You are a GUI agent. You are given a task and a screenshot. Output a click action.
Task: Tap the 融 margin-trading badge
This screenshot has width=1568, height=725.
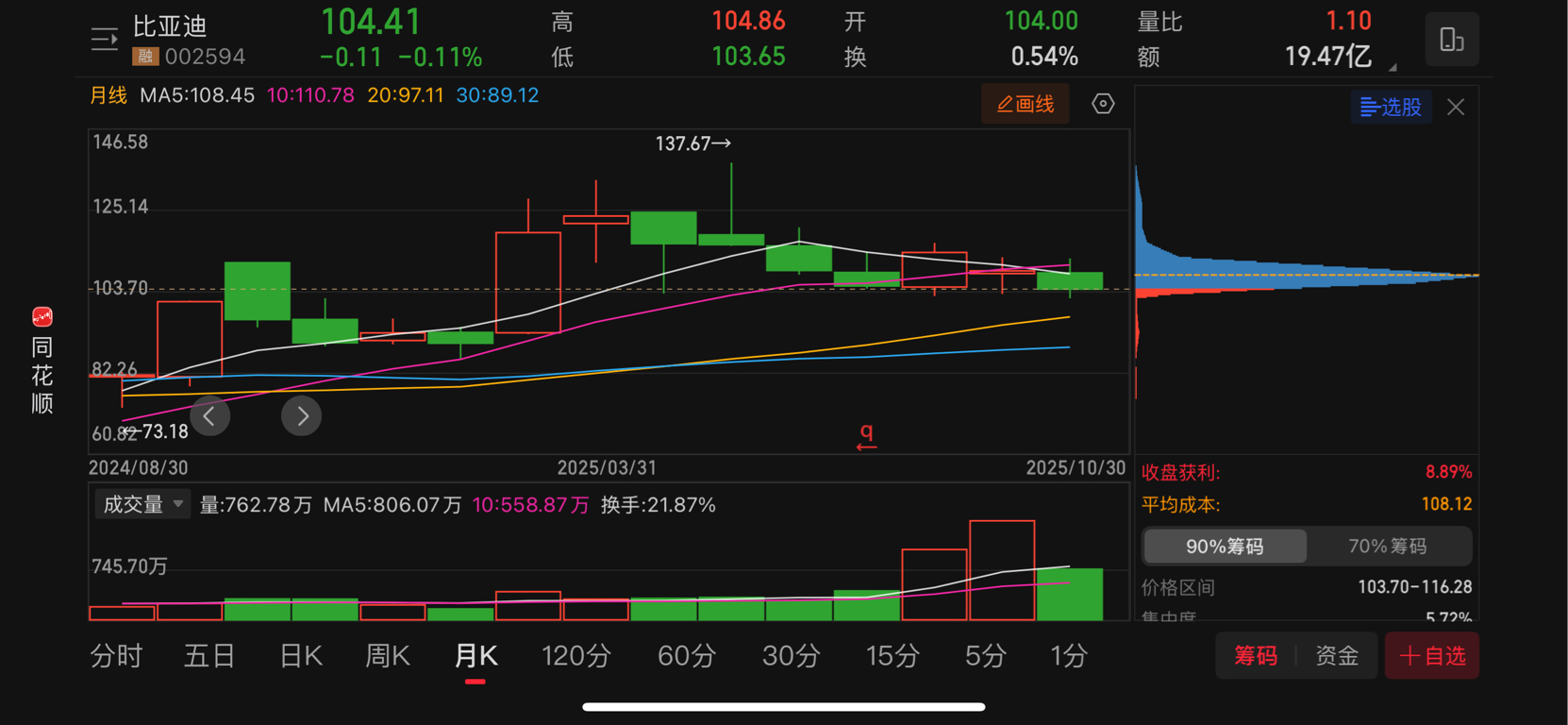(x=144, y=57)
